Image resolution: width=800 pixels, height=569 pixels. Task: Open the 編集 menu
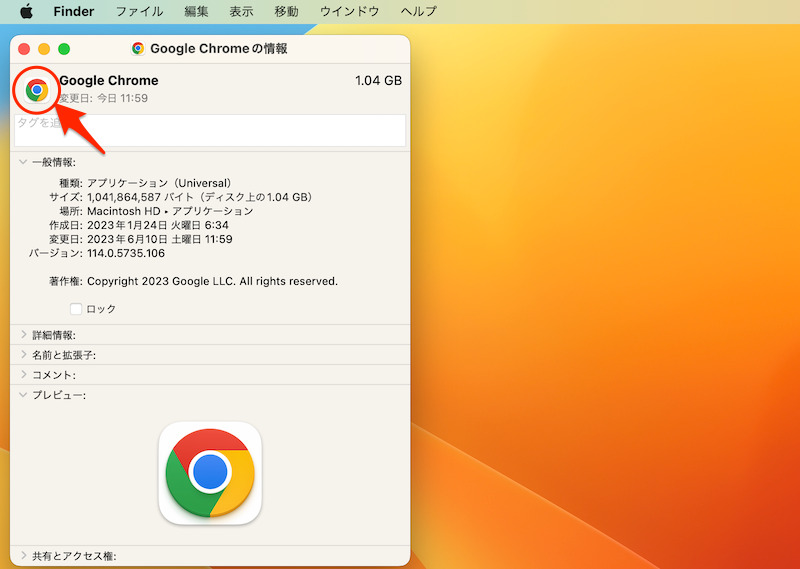tap(197, 12)
